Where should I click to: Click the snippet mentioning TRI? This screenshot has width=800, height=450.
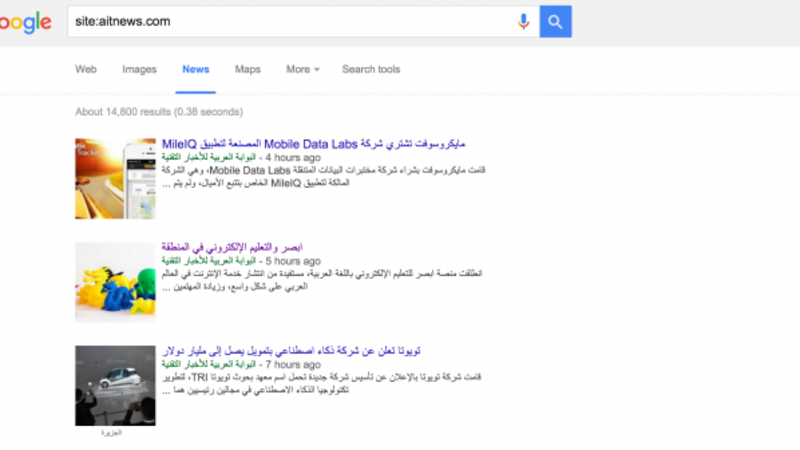[x=321, y=384]
